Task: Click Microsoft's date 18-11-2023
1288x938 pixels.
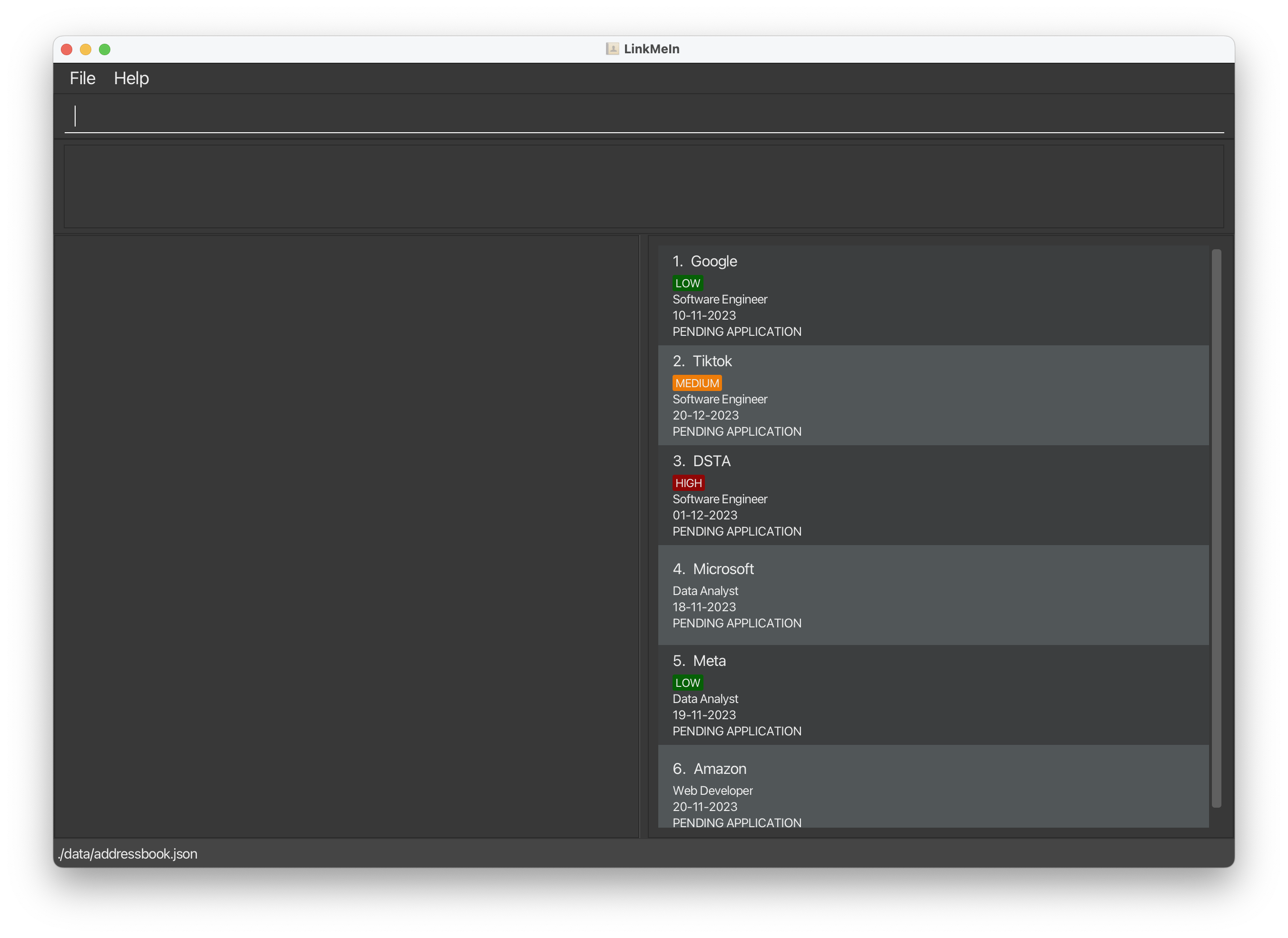Action: (x=704, y=607)
